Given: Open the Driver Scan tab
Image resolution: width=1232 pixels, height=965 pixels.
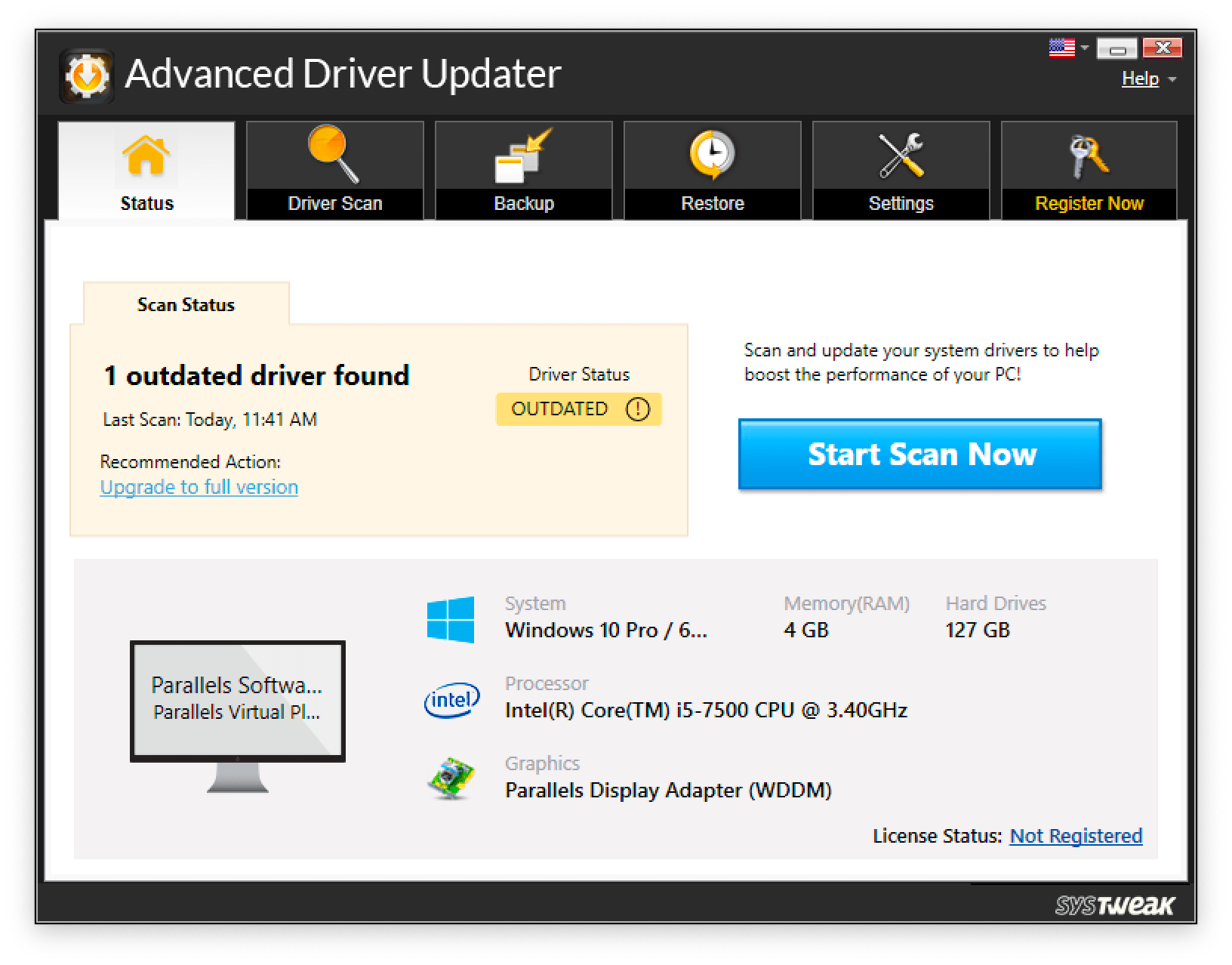Looking at the screenshot, I should pos(335,171).
